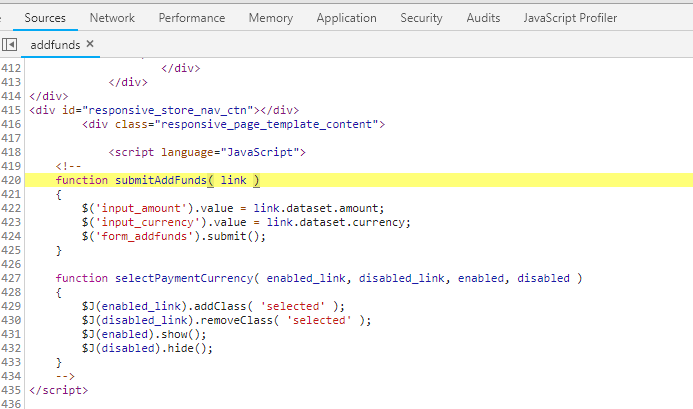Open the Audits tab

483,18
